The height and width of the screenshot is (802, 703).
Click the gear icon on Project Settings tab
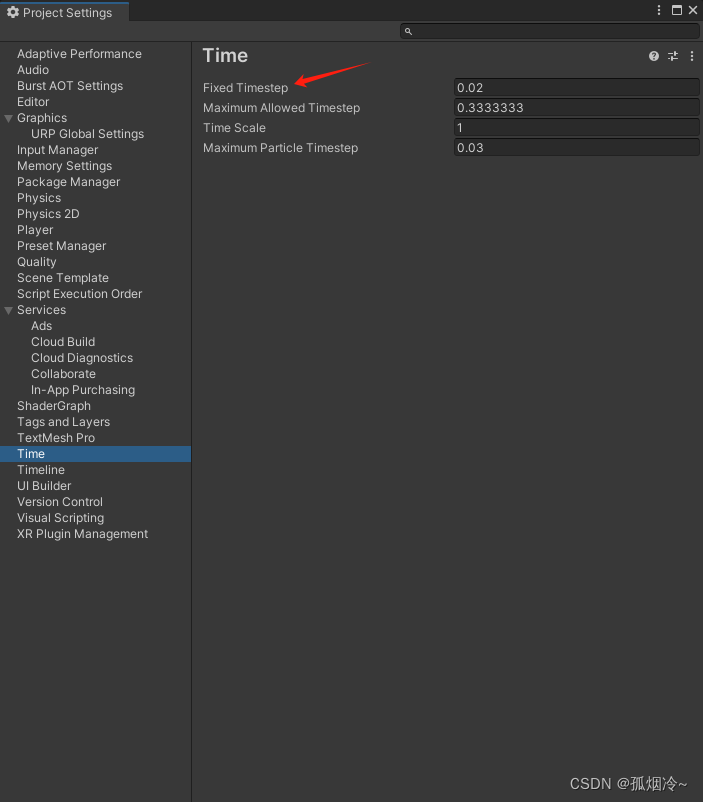pyautogui.click(x=14, y=12)
